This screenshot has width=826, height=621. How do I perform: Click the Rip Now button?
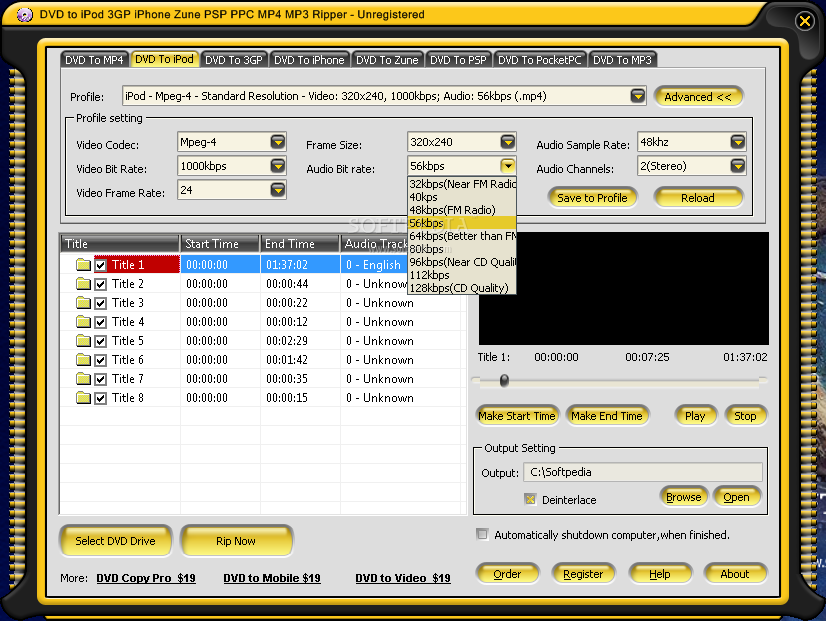point(236,541)
